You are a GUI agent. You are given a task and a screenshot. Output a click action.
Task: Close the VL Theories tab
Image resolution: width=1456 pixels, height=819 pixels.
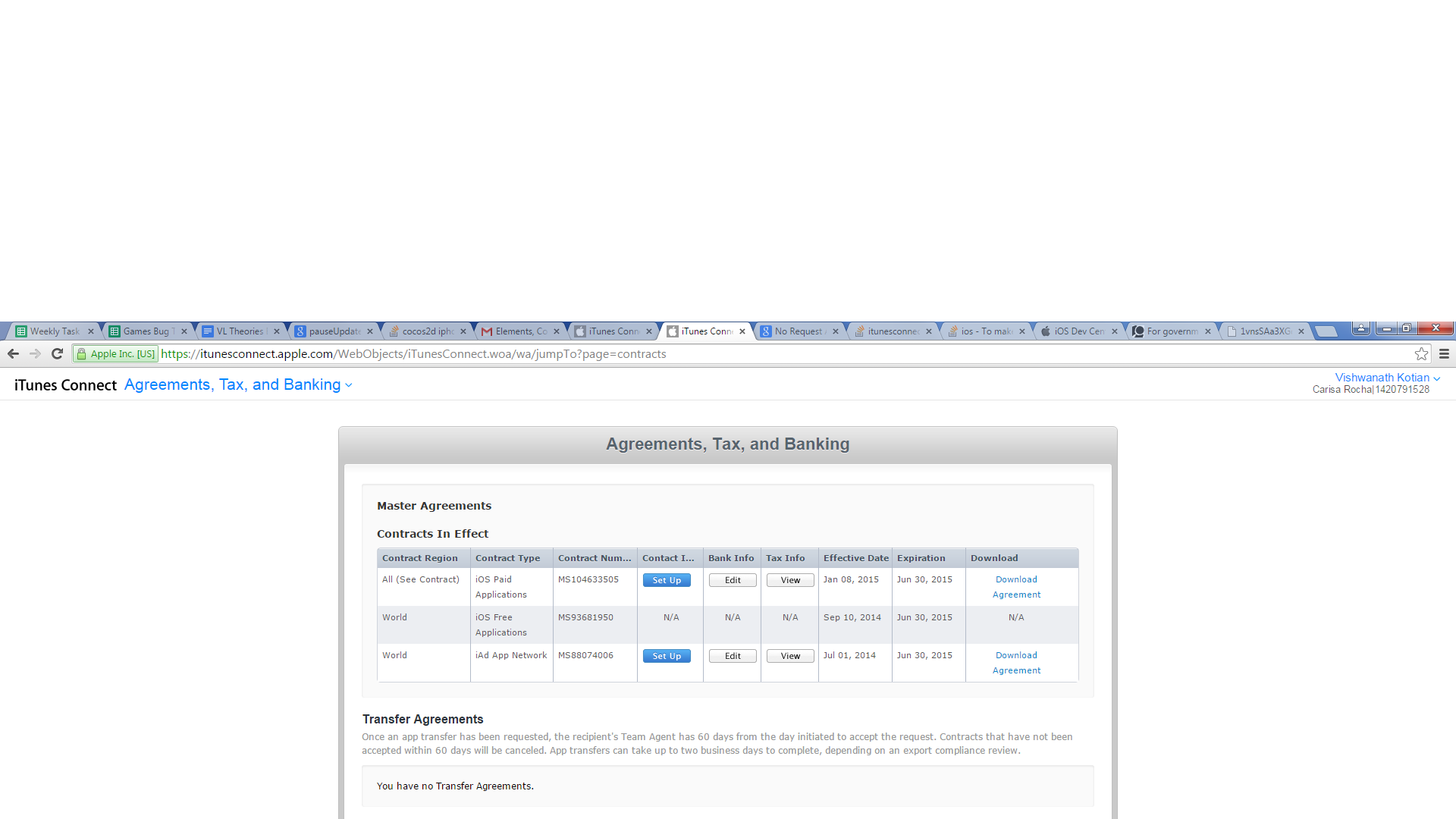[277, 331]
